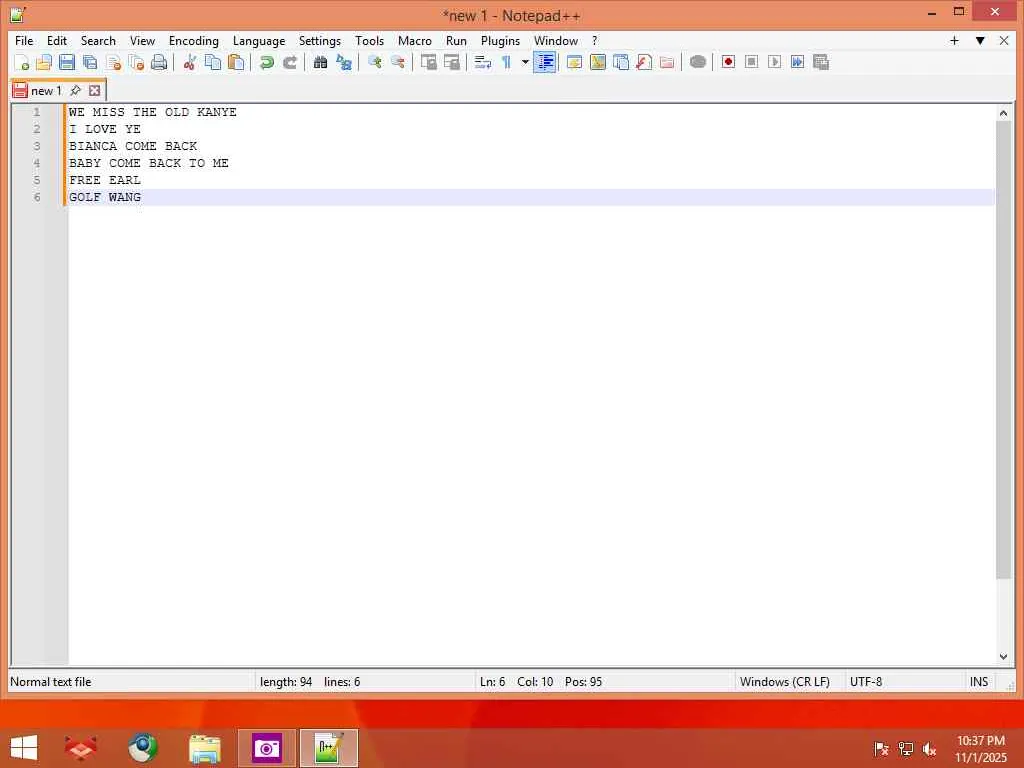Open the document list down-arrow at menu bar right
The width and height of the screenshot is (1024, 768).
coord(980,40)
